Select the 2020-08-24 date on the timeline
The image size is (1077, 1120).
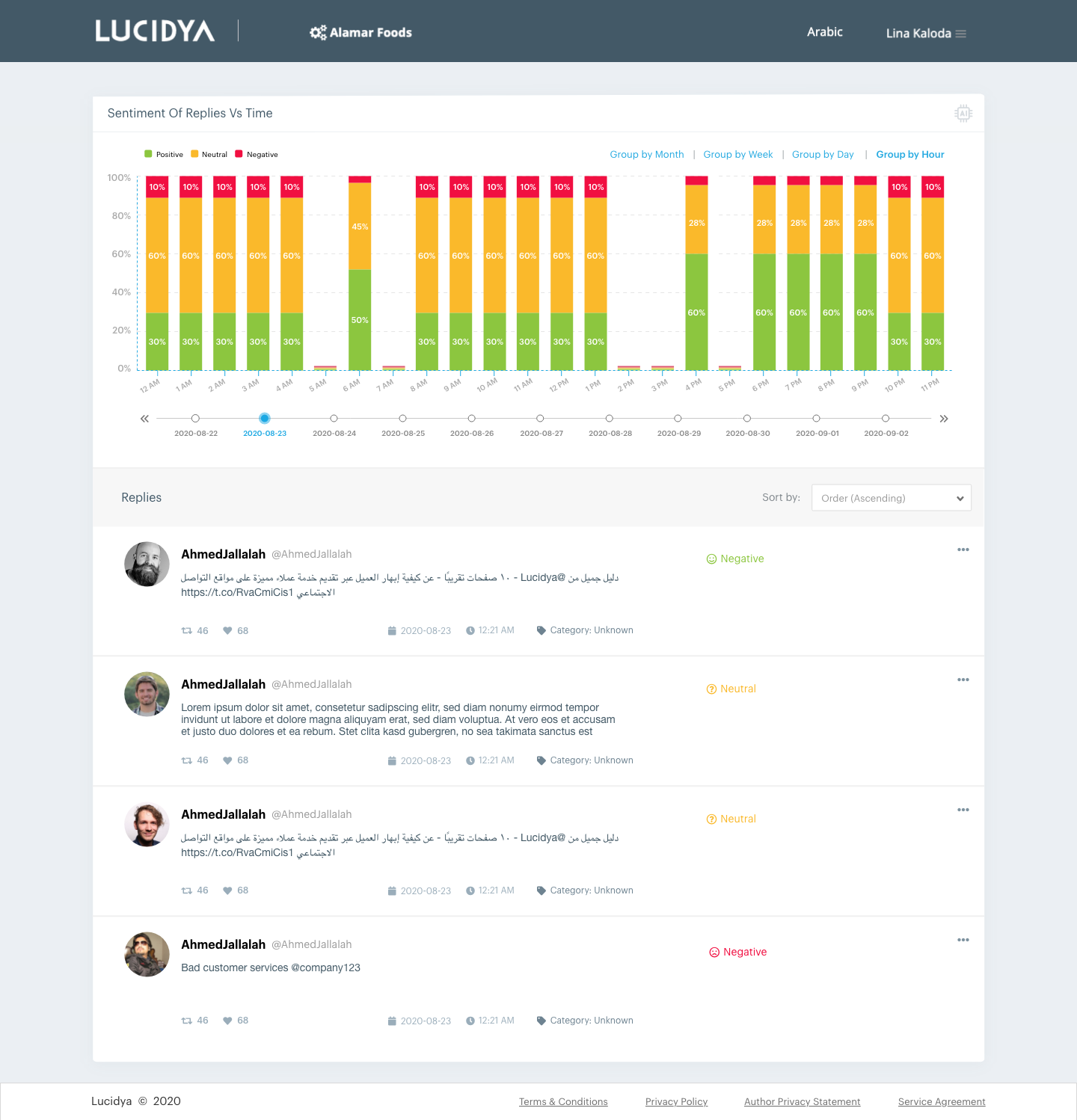(x=334, y=419)
